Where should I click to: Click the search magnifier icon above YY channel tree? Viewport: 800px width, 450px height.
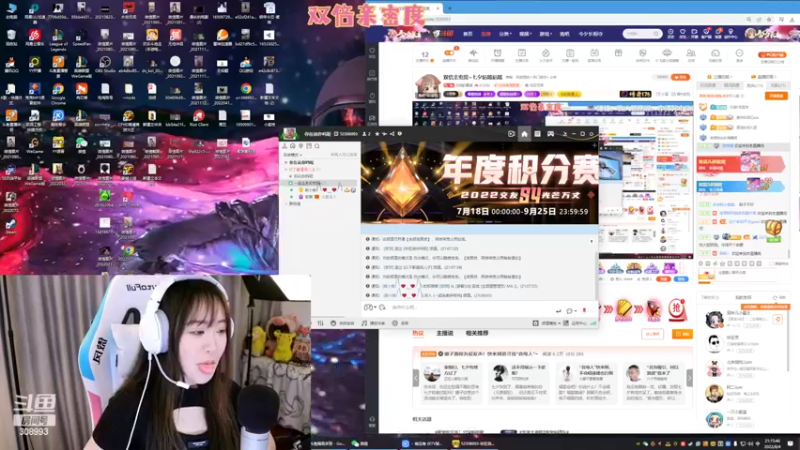click(317, 146)
